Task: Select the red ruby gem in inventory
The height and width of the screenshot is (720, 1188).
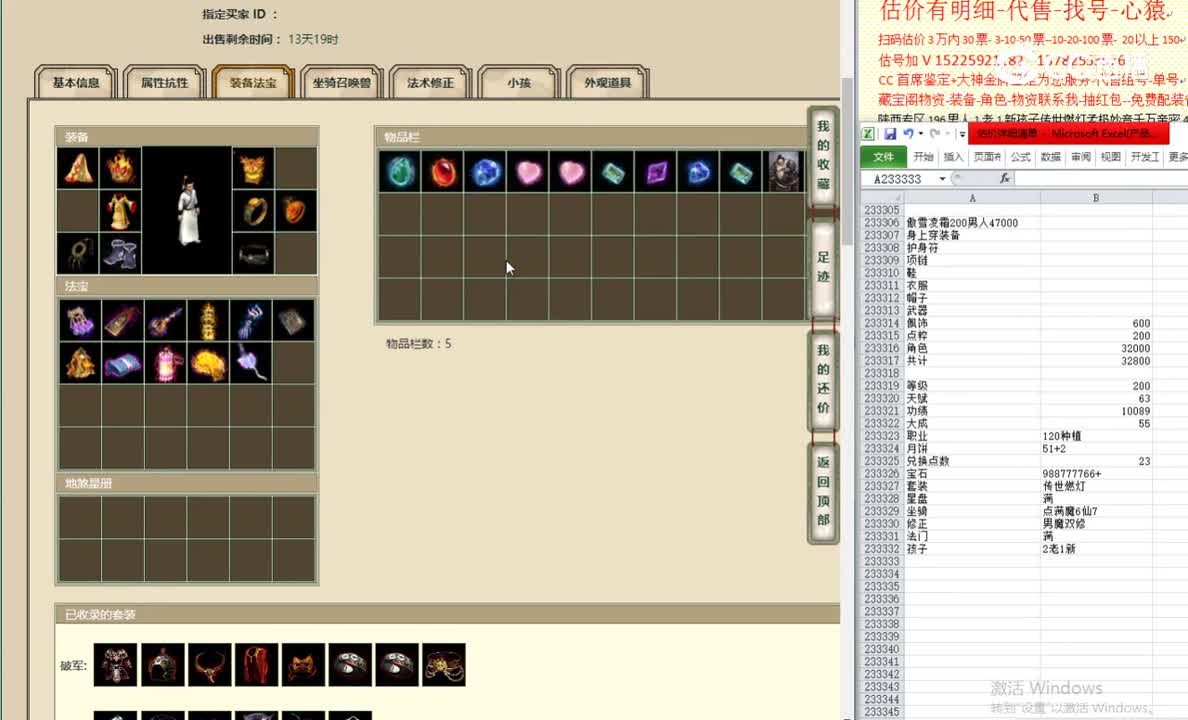Action: coord(442,171)
